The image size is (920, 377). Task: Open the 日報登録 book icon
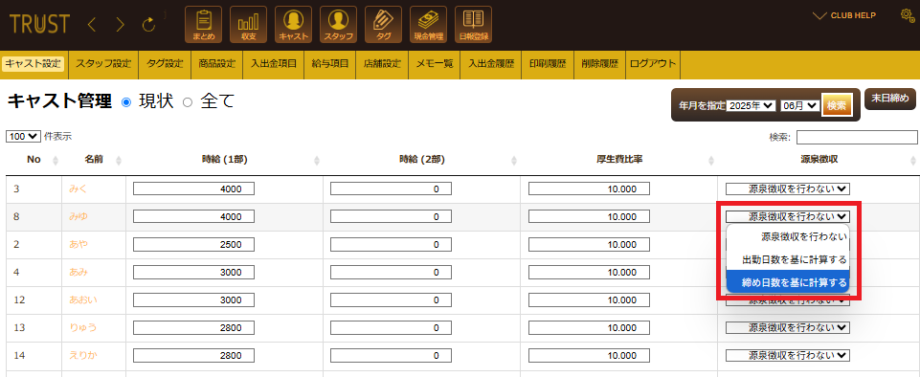tap(473, 25)
